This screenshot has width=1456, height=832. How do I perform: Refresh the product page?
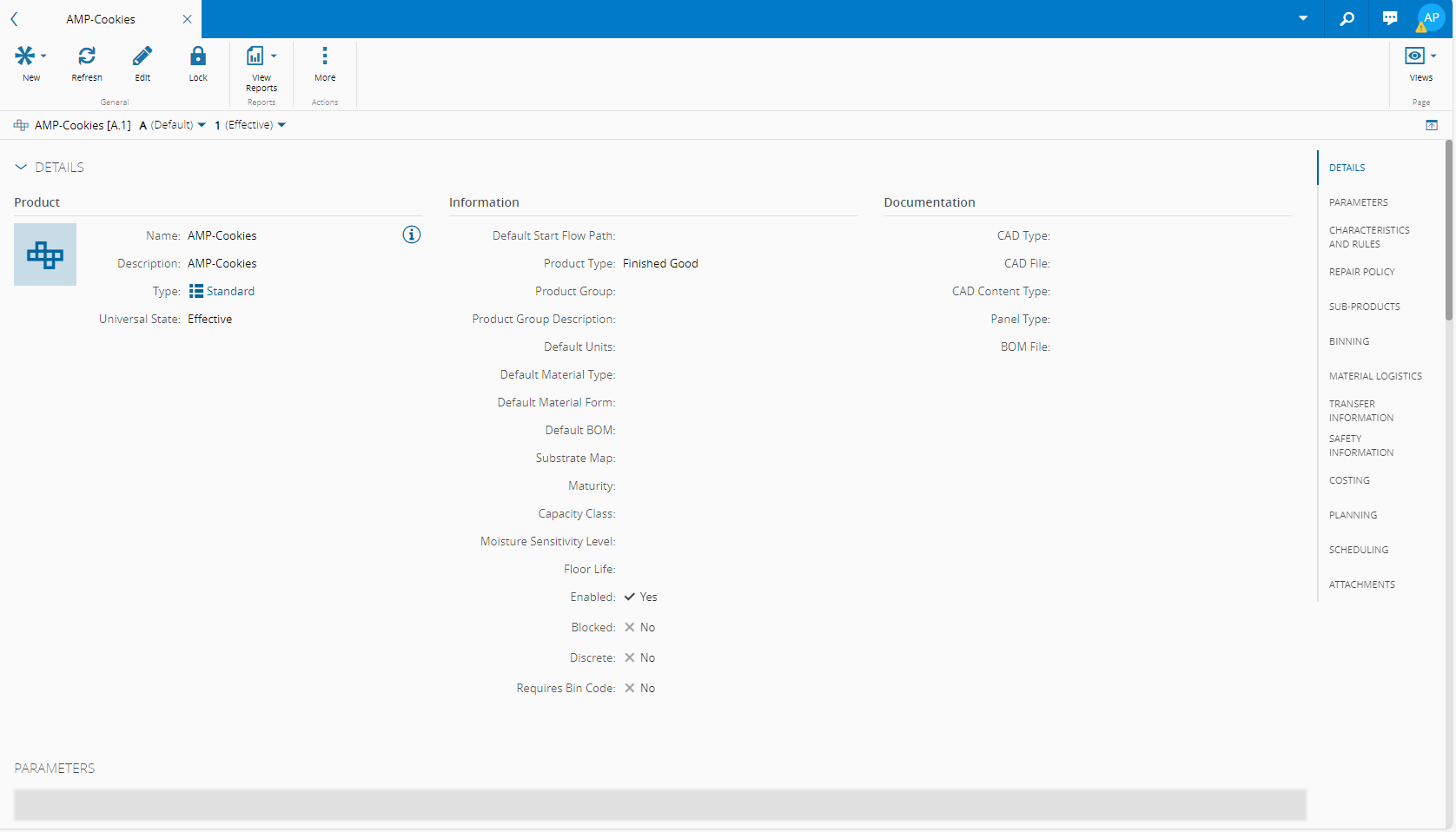click(x=87, y=57)
